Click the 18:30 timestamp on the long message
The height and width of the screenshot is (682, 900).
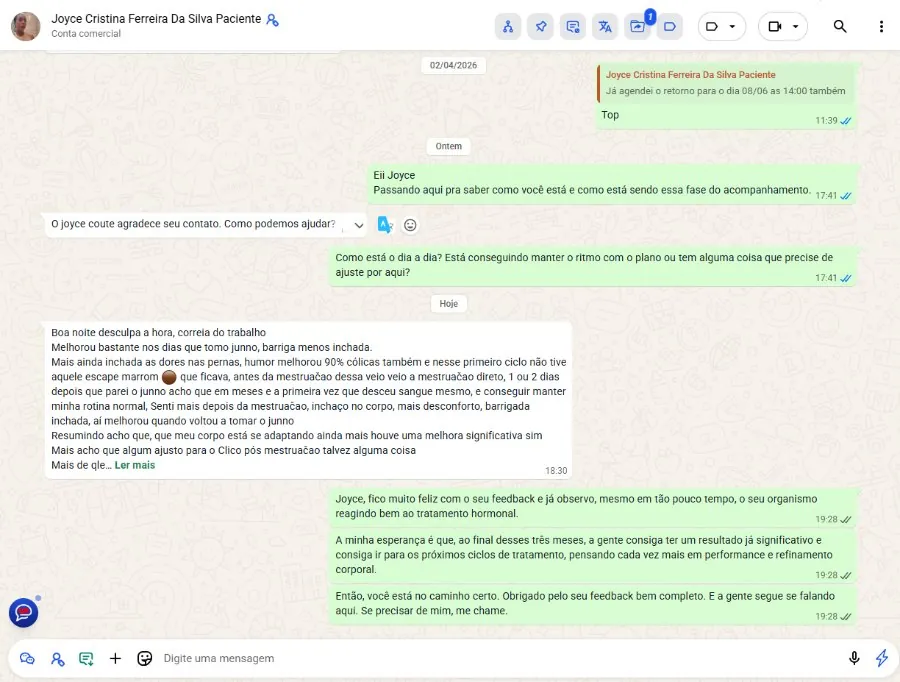coord(556,471)
